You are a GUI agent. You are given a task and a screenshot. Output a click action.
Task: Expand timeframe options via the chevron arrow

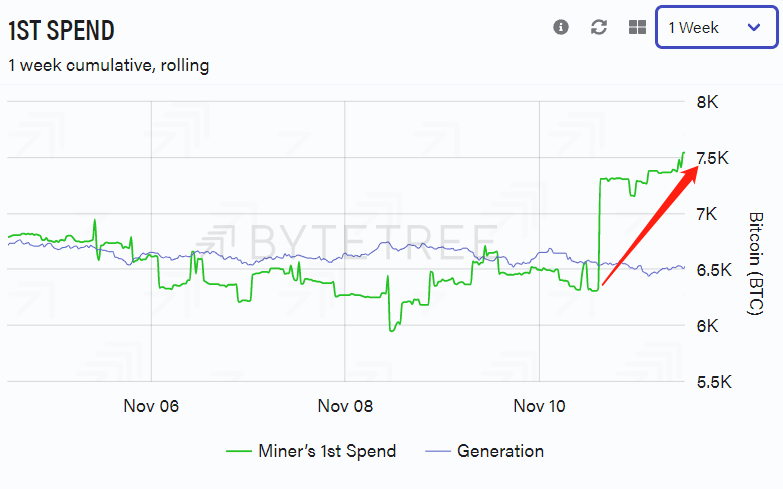coord(754,27)
